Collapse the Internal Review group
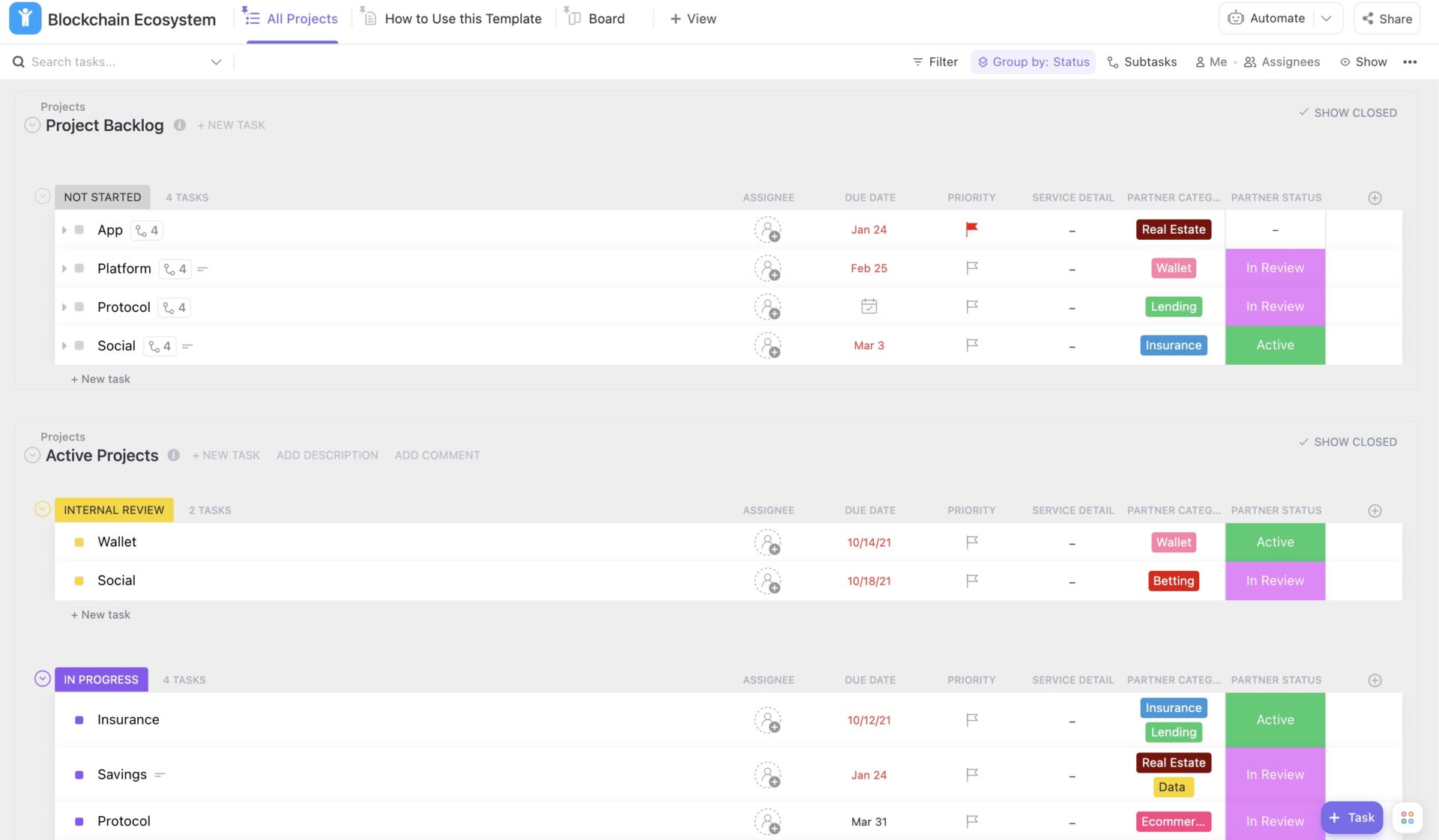 click(x=43, y=510)
